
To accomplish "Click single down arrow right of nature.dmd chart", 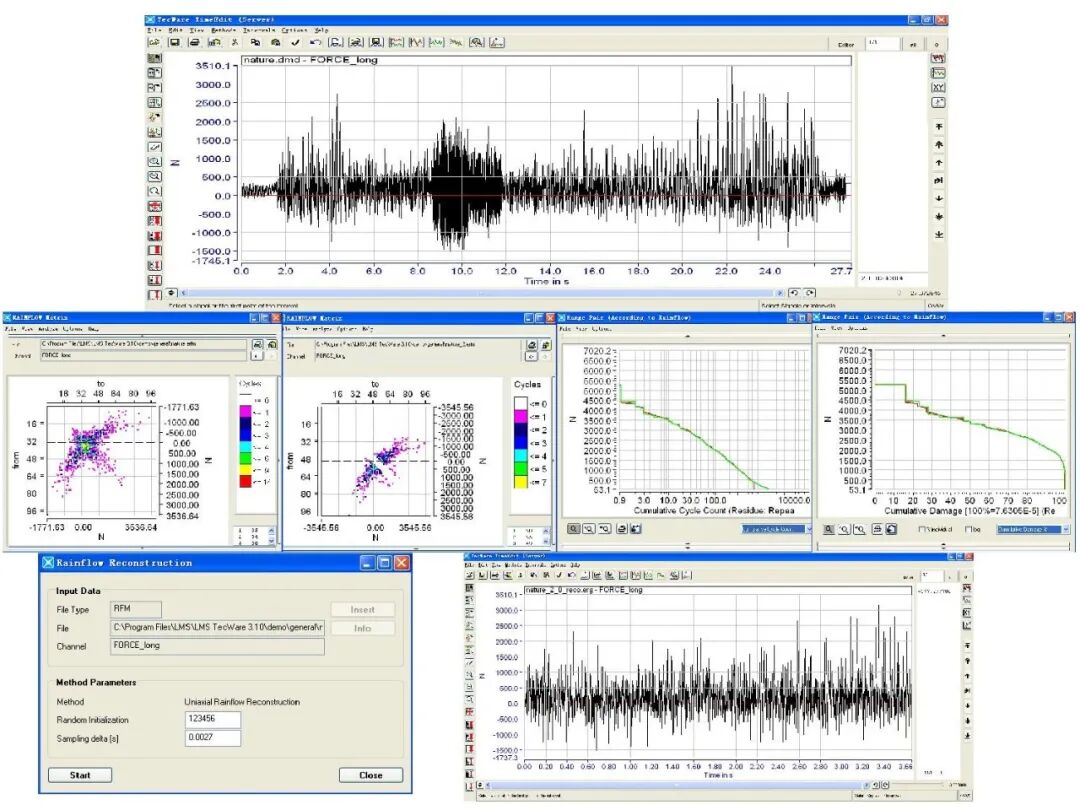I will (939, 198).
